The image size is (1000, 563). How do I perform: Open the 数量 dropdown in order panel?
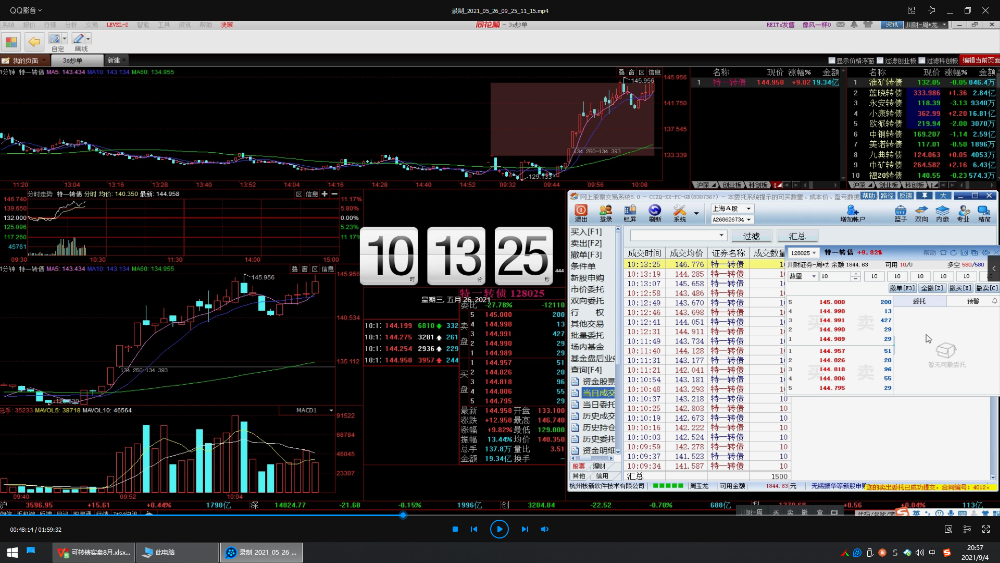click(803, 276)
